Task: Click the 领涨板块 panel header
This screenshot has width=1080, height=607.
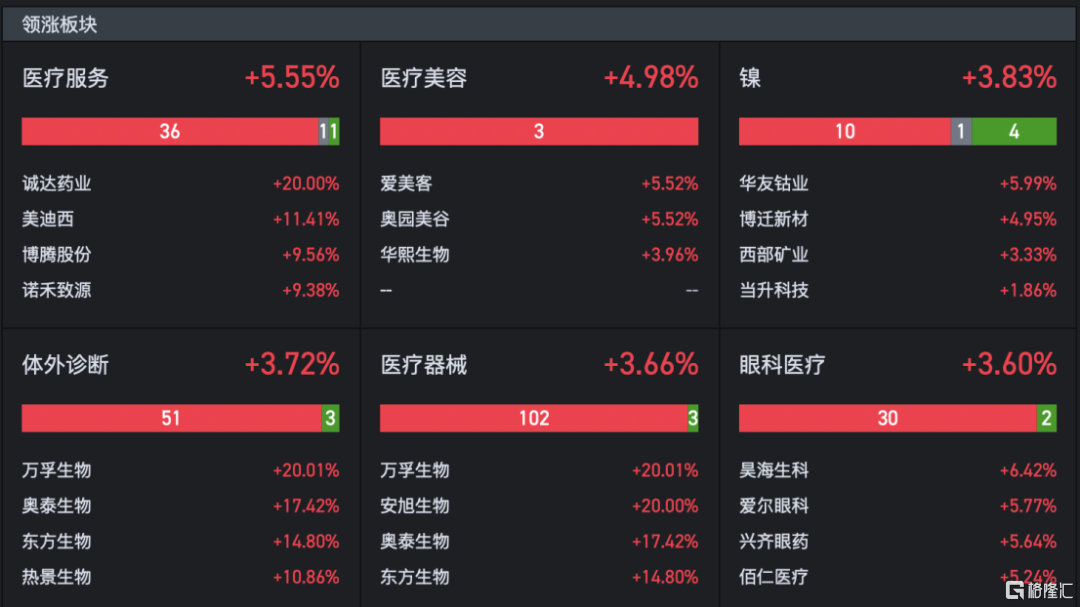Action: (60, 25)
